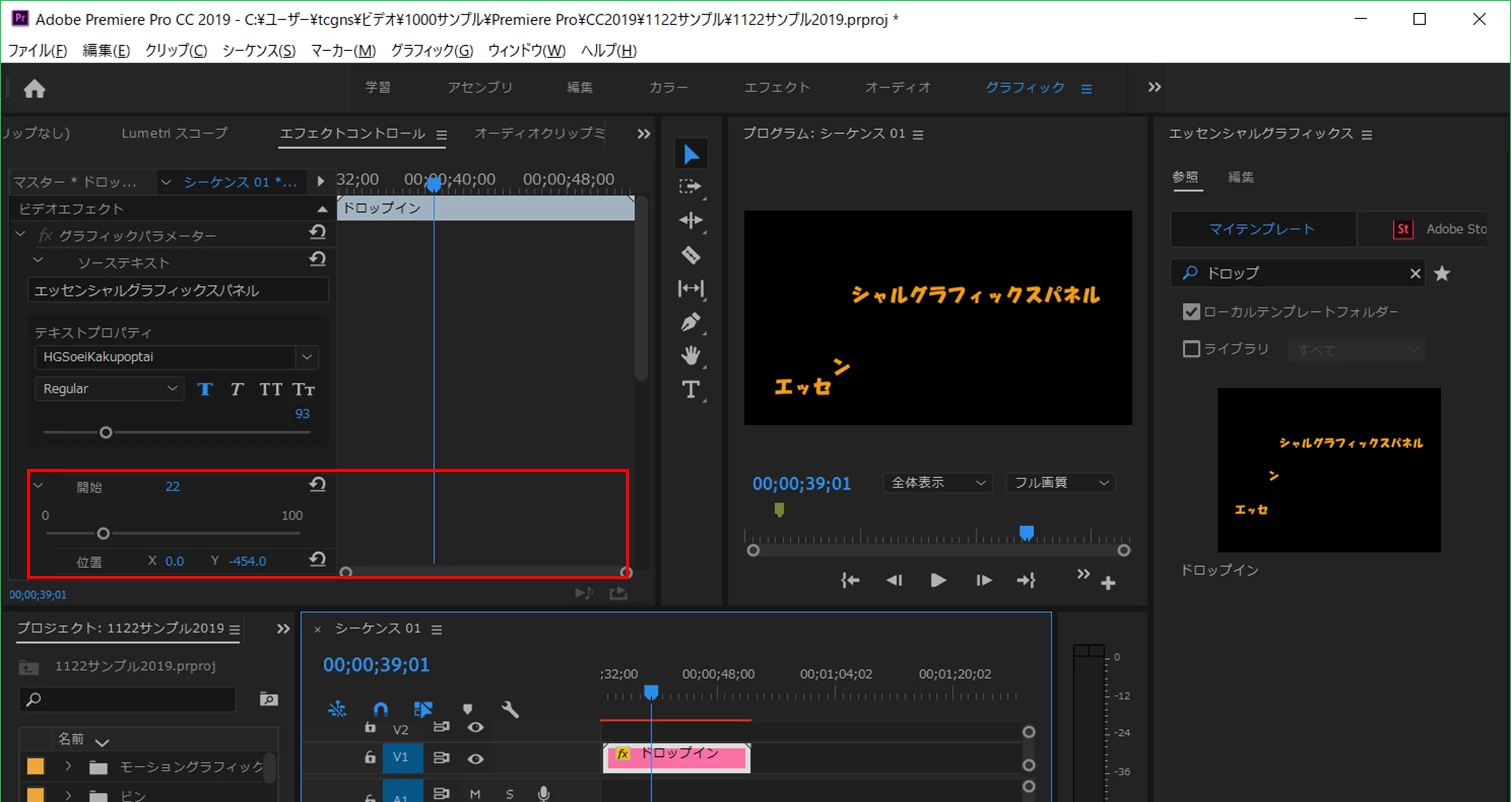Adjust the 開始 value slider
The height and width of the screenshot is (802, 1511).
[x=102, y=533]
